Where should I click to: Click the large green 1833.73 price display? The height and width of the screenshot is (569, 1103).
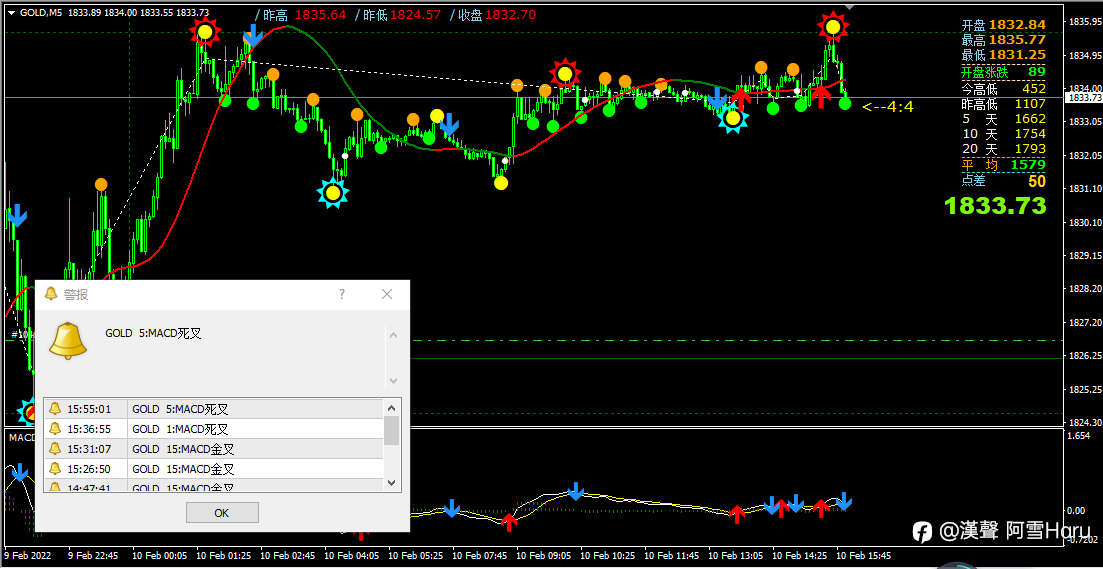tap(995, 205)
